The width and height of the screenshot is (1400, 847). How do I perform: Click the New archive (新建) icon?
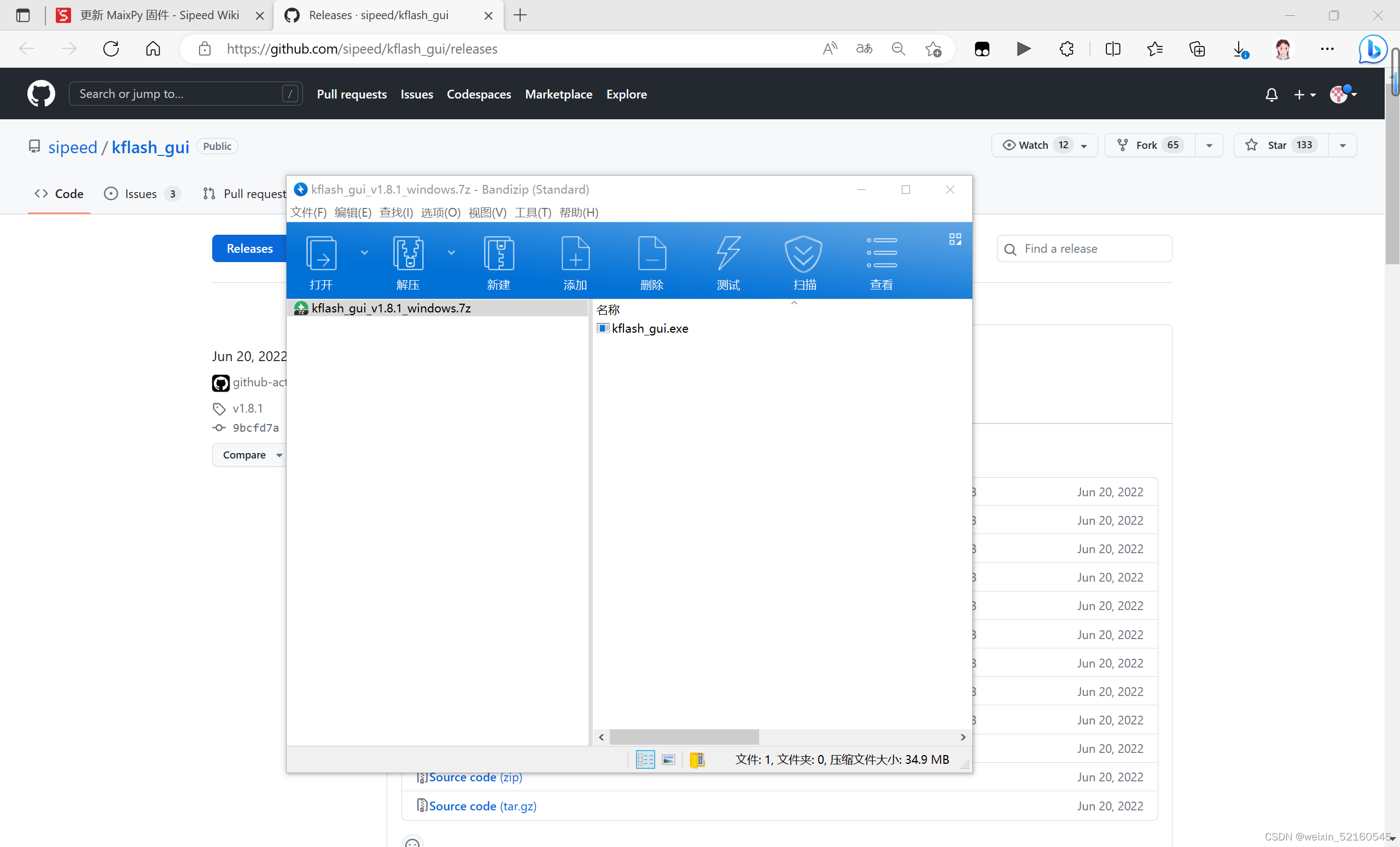tap(498, 254)
